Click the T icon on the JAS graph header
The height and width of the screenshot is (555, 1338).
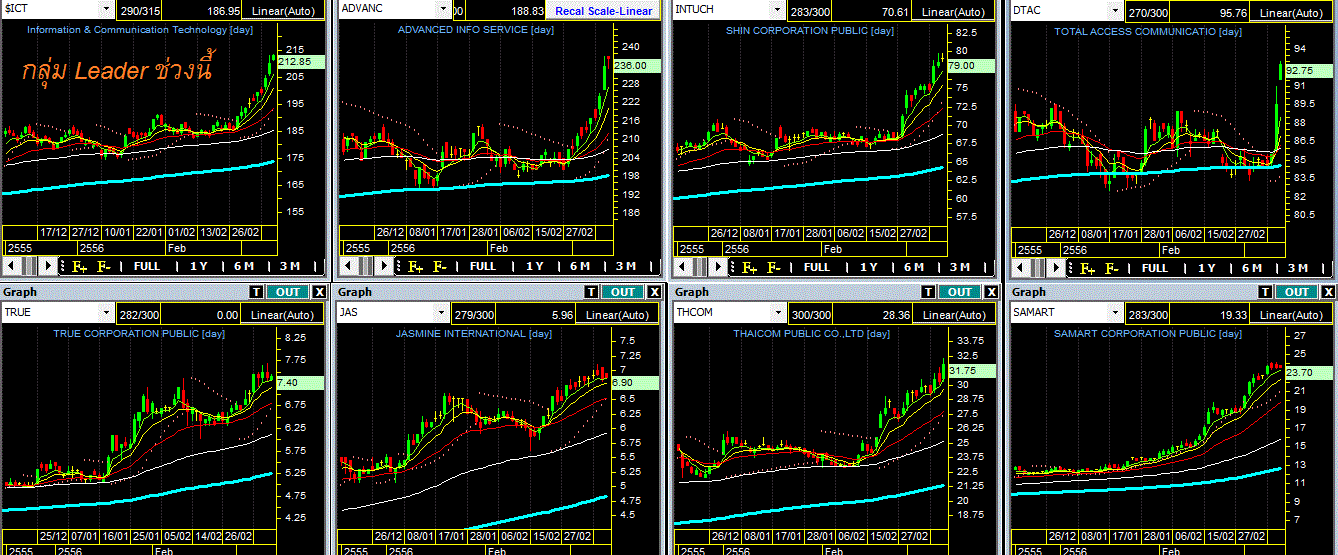[591, 292]
